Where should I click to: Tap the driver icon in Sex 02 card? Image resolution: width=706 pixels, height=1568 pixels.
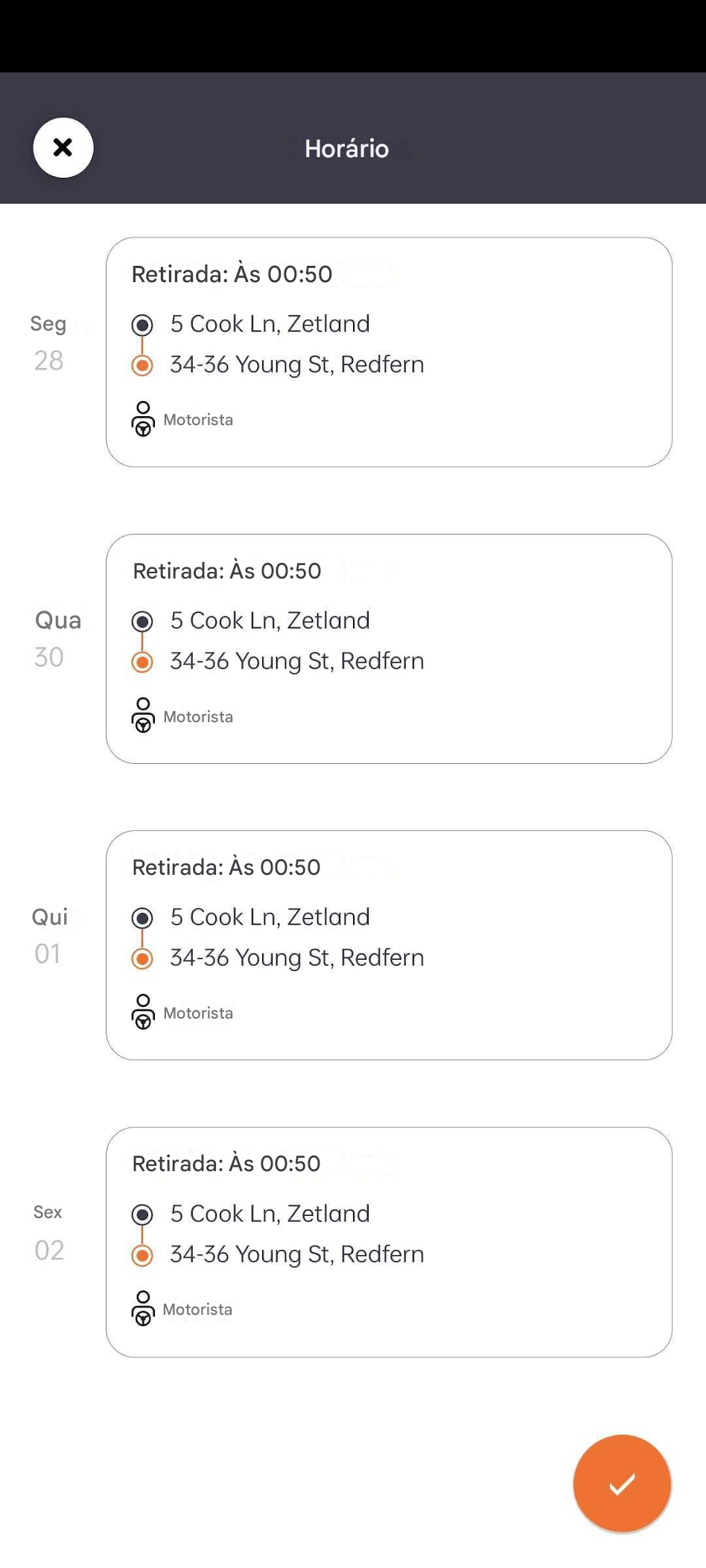point(143,1308)
